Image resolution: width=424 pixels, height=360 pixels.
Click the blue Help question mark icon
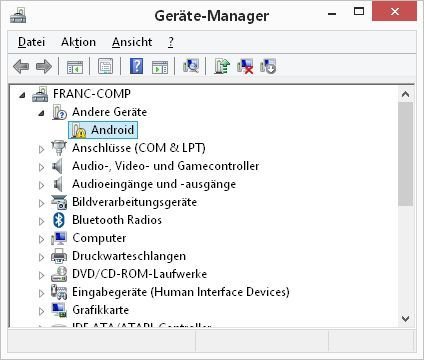(x=136, y=66)
